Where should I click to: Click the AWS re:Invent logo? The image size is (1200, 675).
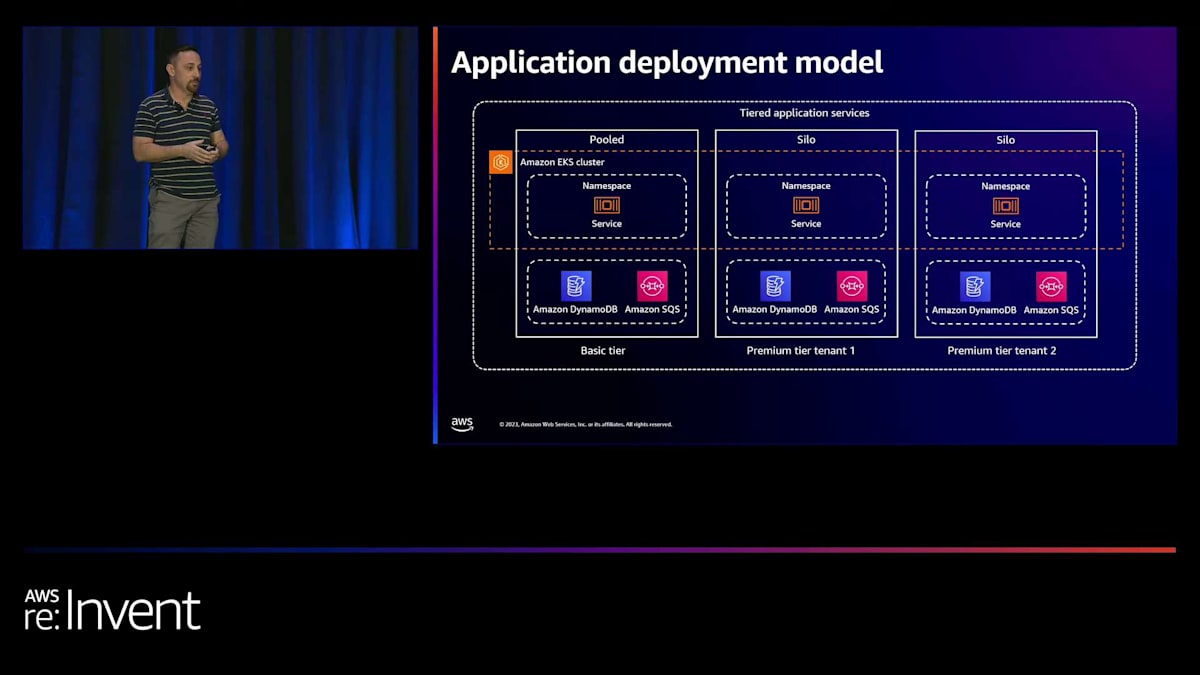pos(112,609)
